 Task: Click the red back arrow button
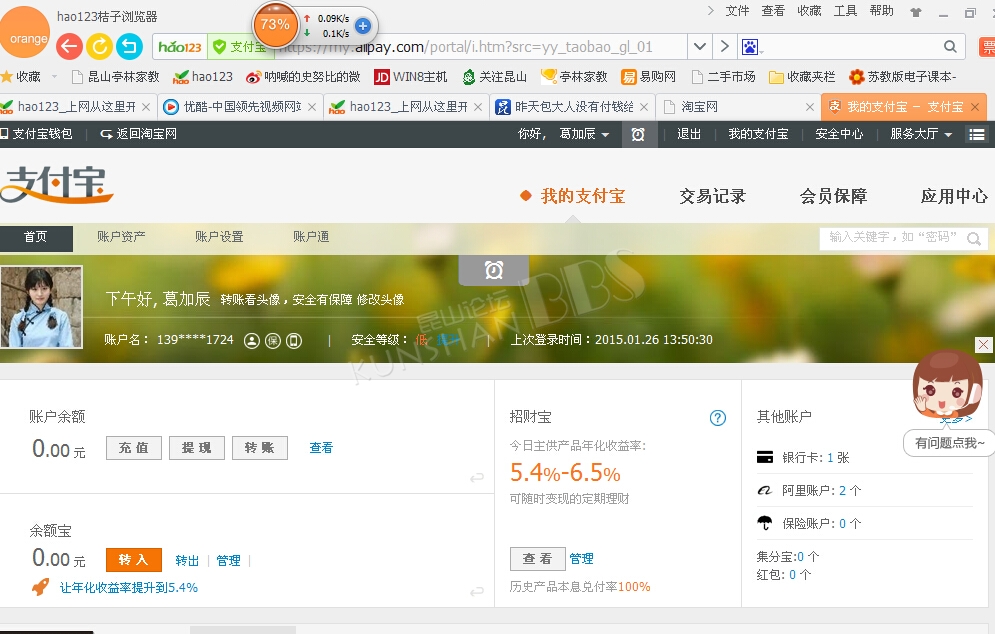69,46
